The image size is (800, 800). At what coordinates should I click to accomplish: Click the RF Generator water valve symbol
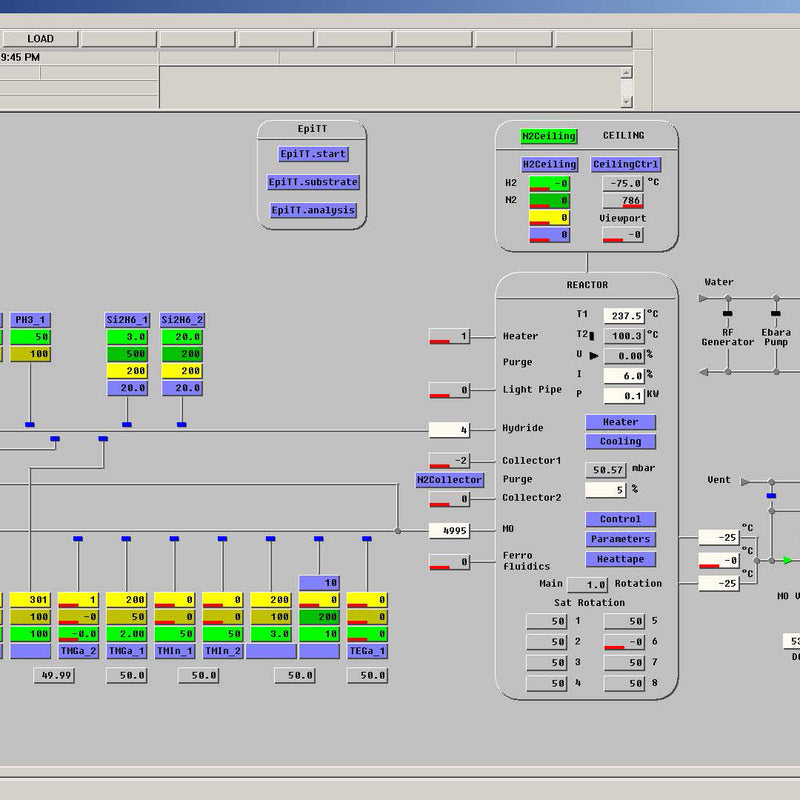click(x=727, y=315)
